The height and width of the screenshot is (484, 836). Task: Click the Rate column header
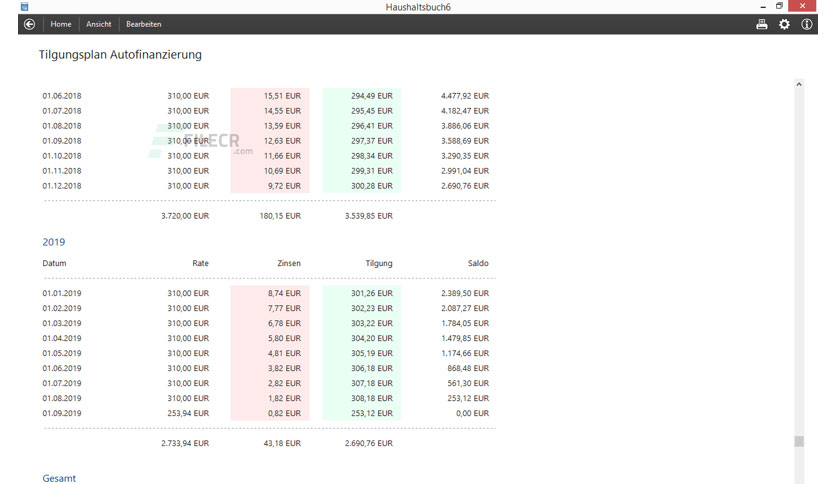(200, 263)
